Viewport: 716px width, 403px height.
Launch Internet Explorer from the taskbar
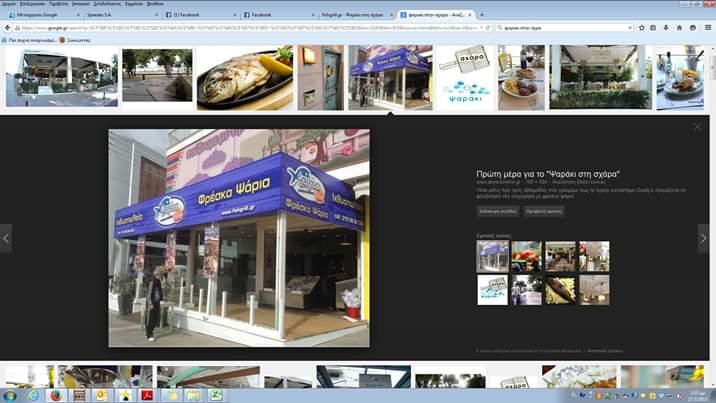[x=33, y=396]
